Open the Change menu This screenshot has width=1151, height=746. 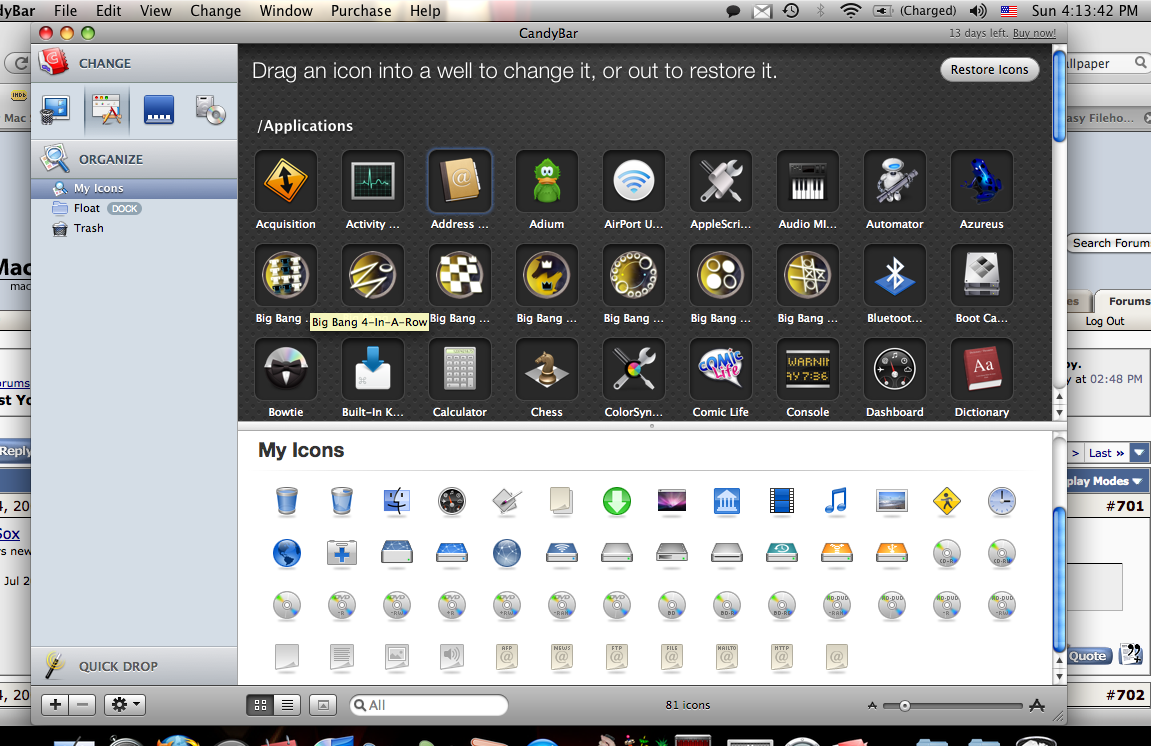pyautogui.click(x=216, y=11)
